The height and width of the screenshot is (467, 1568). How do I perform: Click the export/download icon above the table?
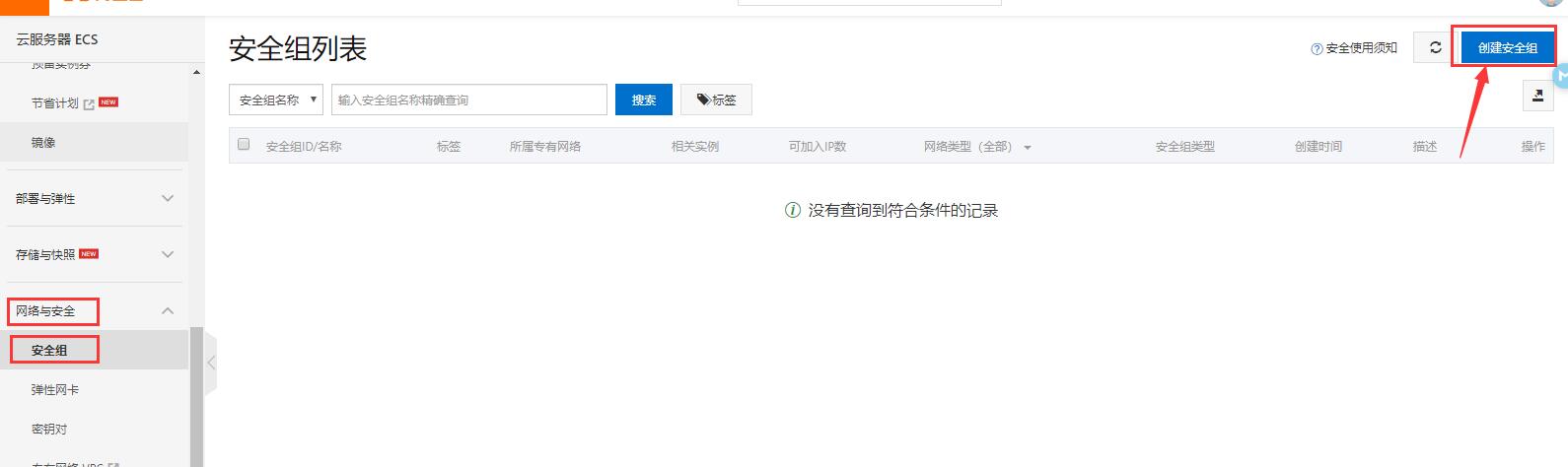(x=1537, y=96)
